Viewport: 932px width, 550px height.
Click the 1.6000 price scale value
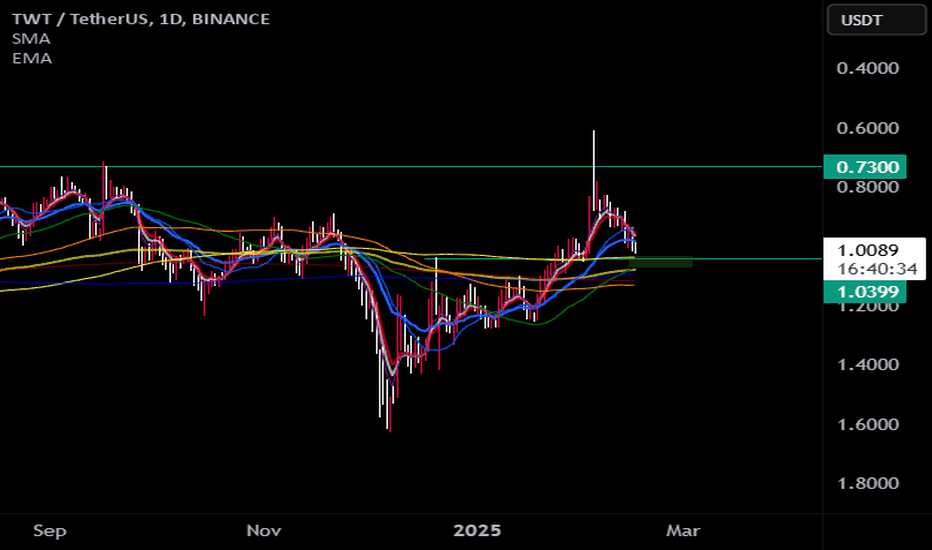[868, 425]
